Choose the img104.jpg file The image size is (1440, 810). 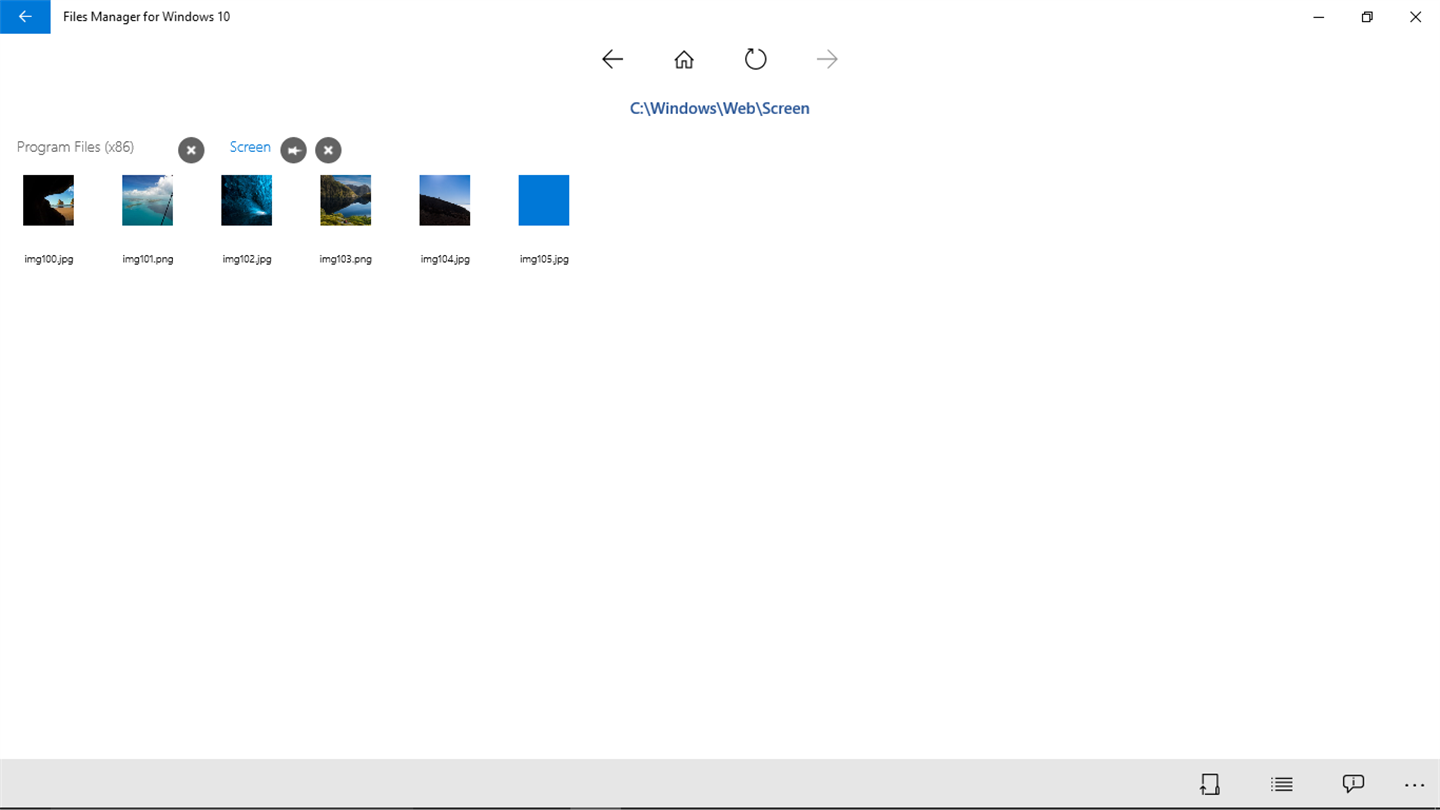(x=445, y=200)
